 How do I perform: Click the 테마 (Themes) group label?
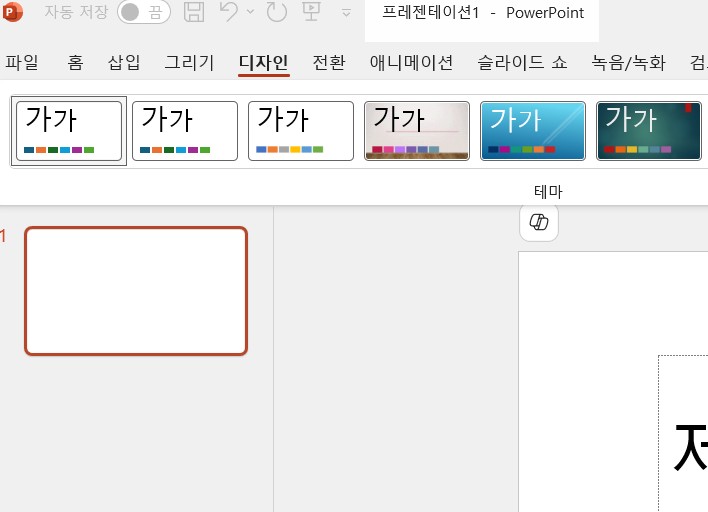548,192
